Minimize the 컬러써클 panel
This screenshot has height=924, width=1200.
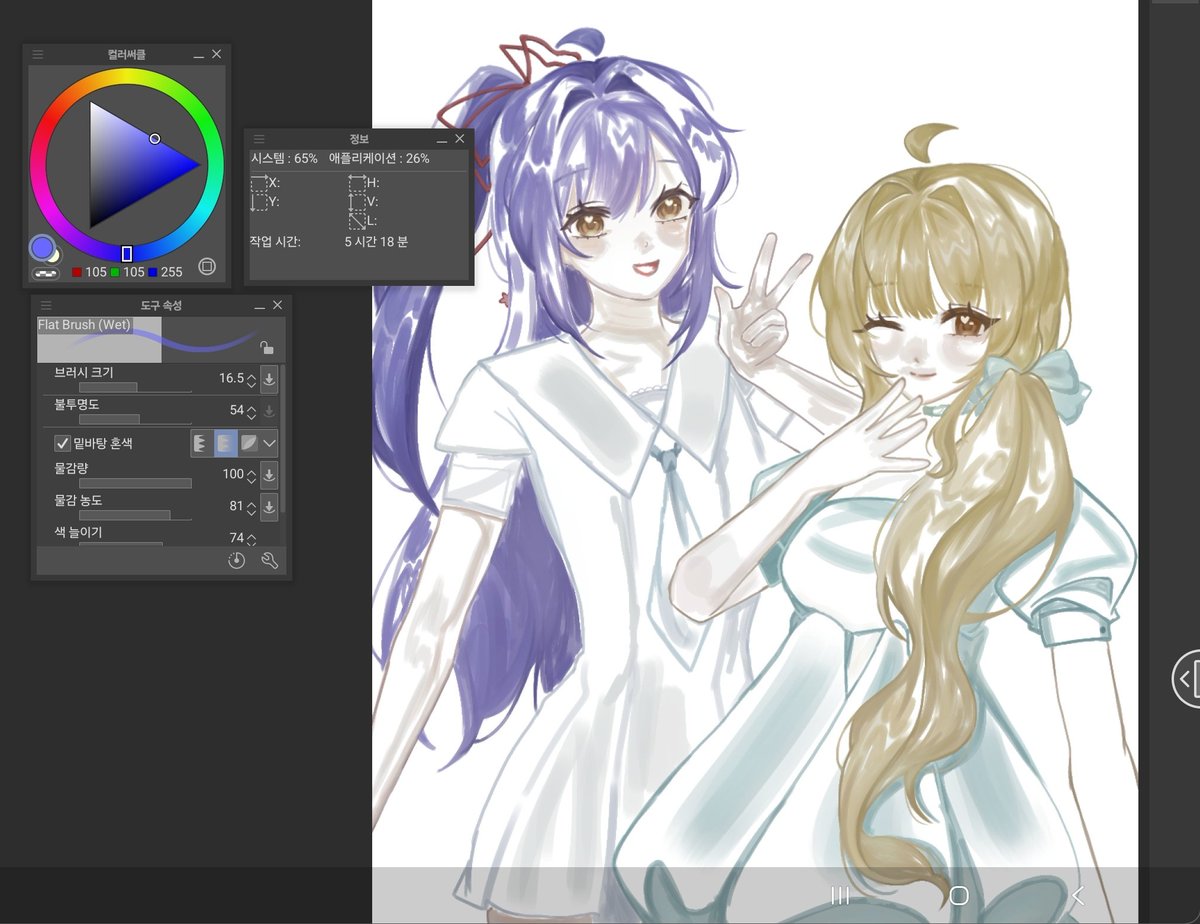point(199,55)
